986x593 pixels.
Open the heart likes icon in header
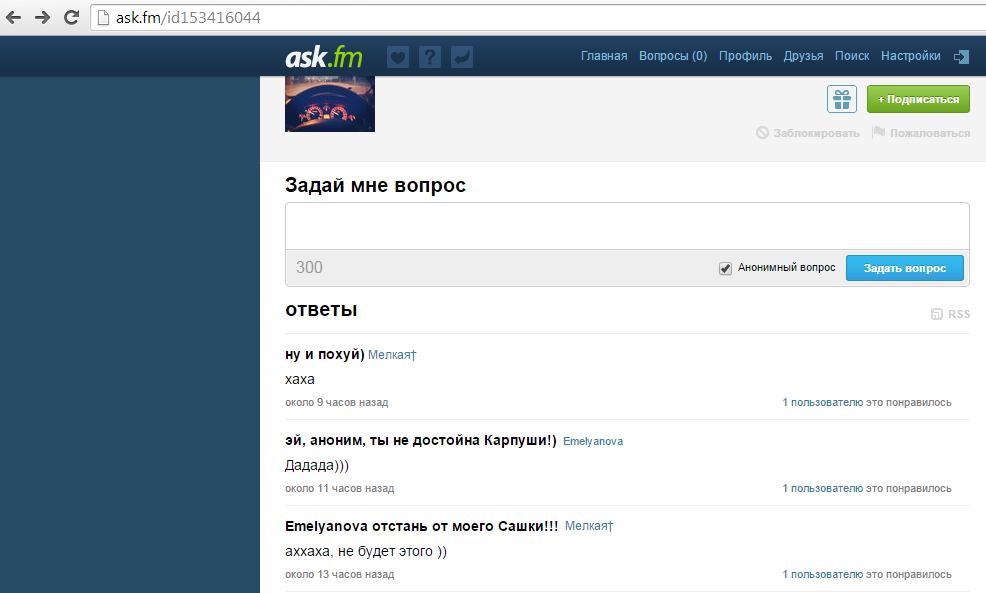[x=397, y=57]
